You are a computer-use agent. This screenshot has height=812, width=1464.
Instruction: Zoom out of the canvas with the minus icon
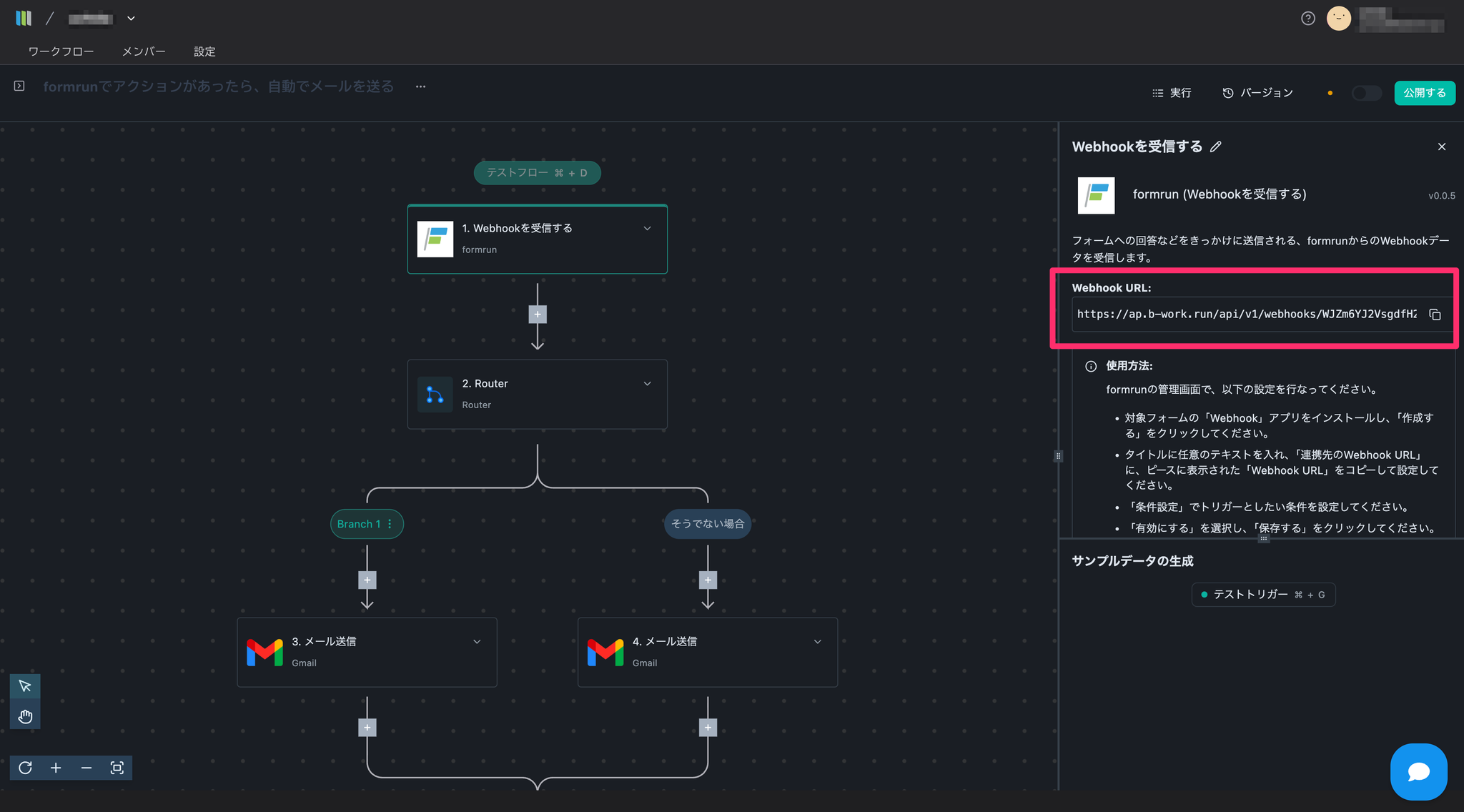click(86, 768)
